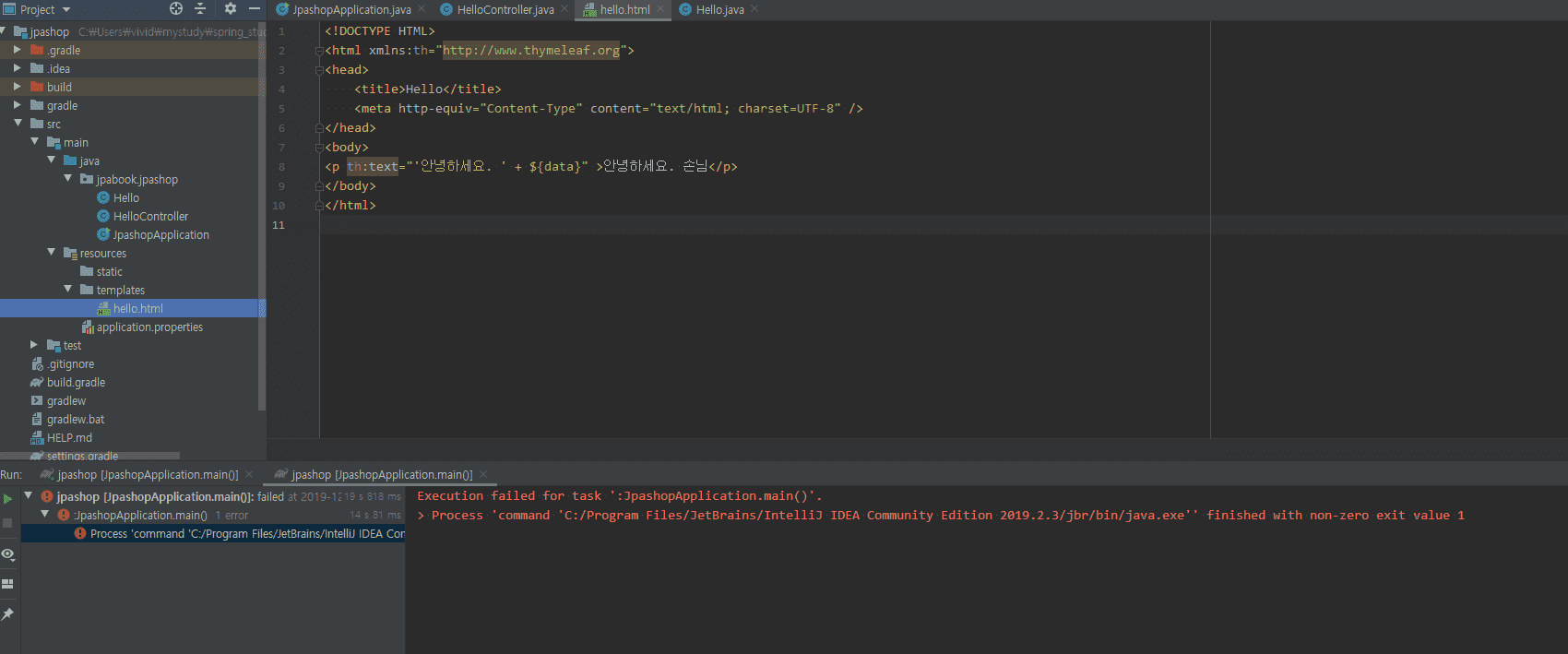
Task: Click the layout icon in Run sidebar
Action: point(7,584)
